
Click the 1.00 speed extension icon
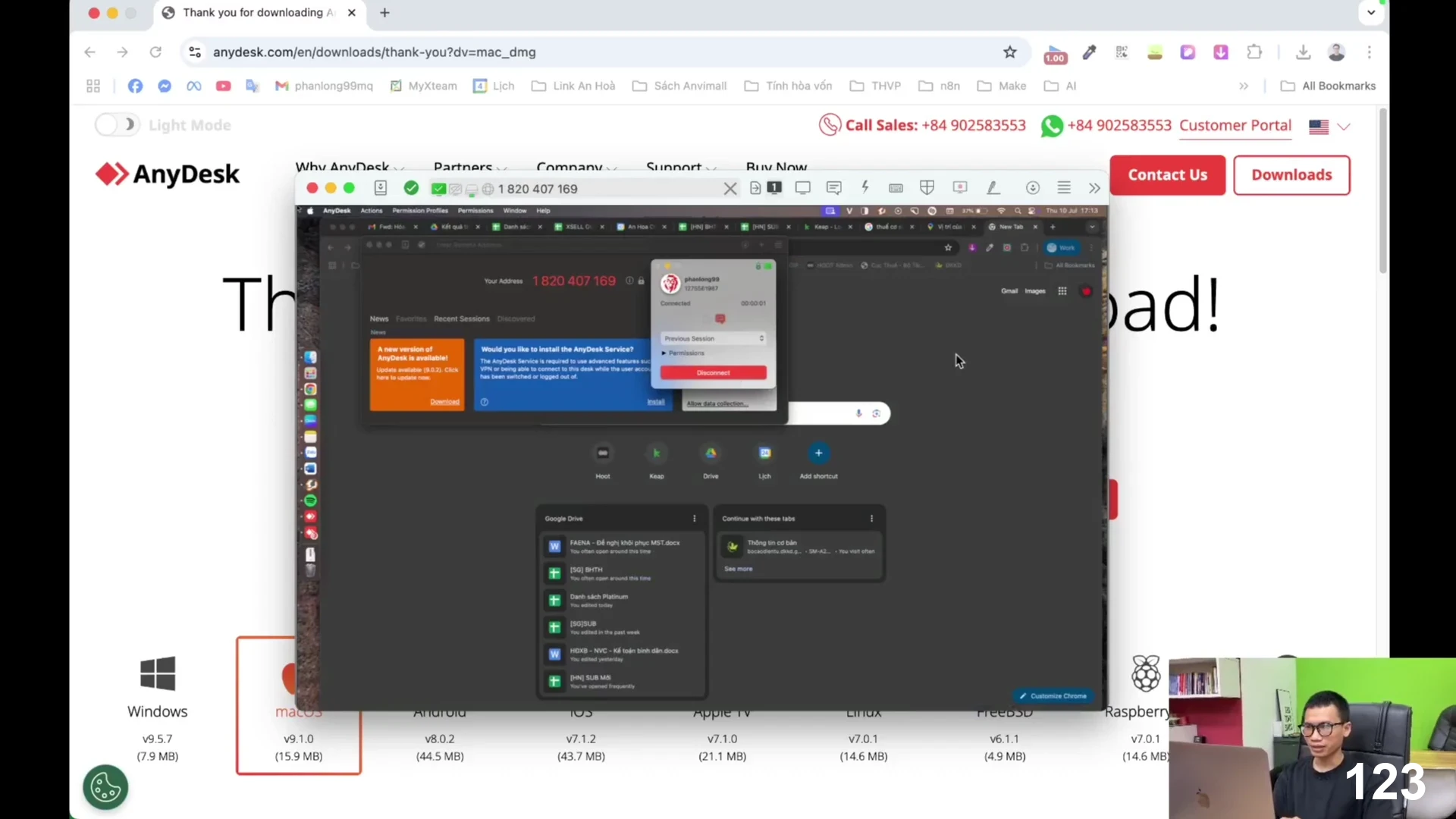click(1055, 53)
